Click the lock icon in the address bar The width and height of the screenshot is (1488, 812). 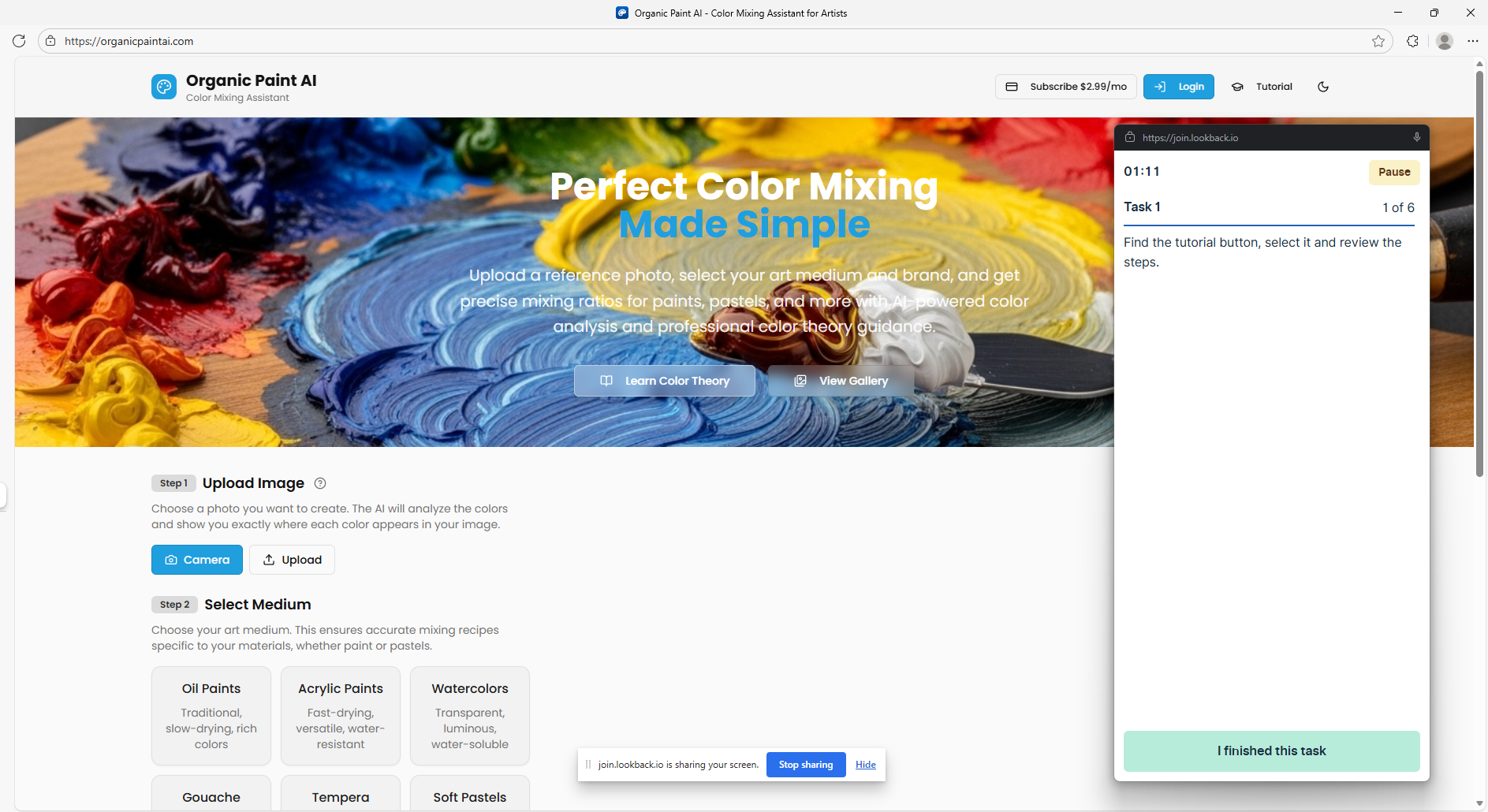coord(50,40)
